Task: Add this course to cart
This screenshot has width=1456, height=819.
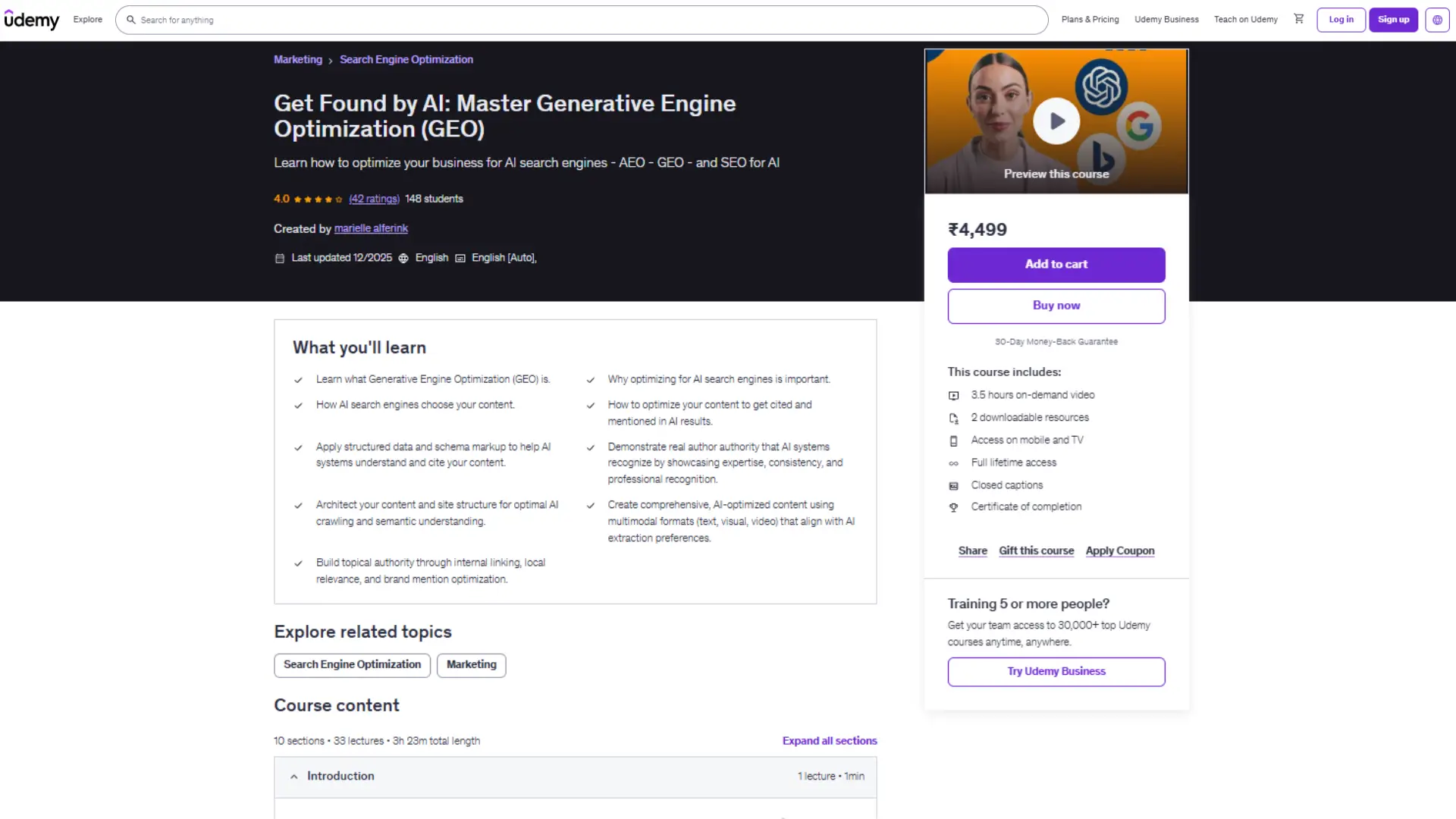Action: pyautogui.click(x=1056, y=265)
